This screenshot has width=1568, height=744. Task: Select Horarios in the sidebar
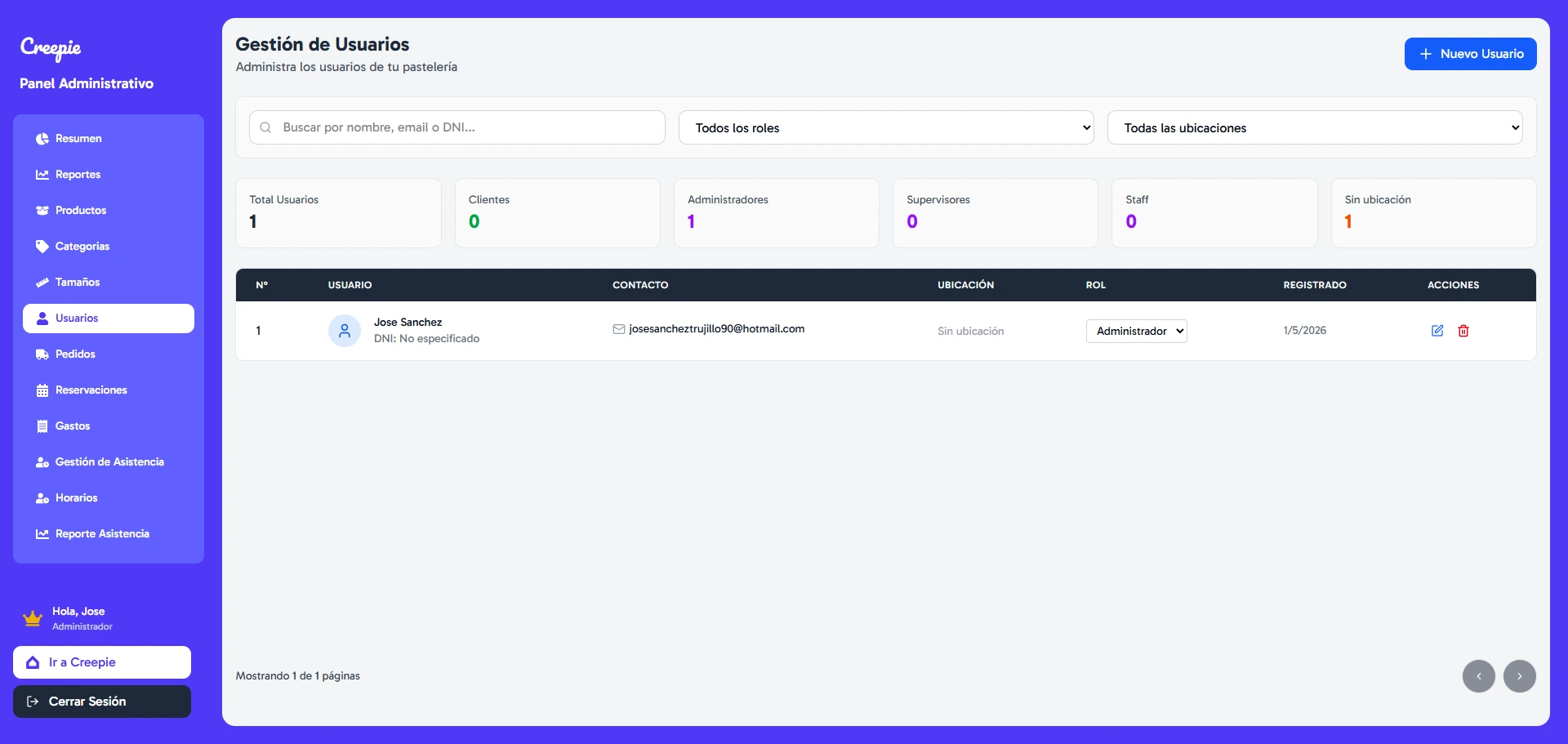pyautogui.click(x=109, y=498)
